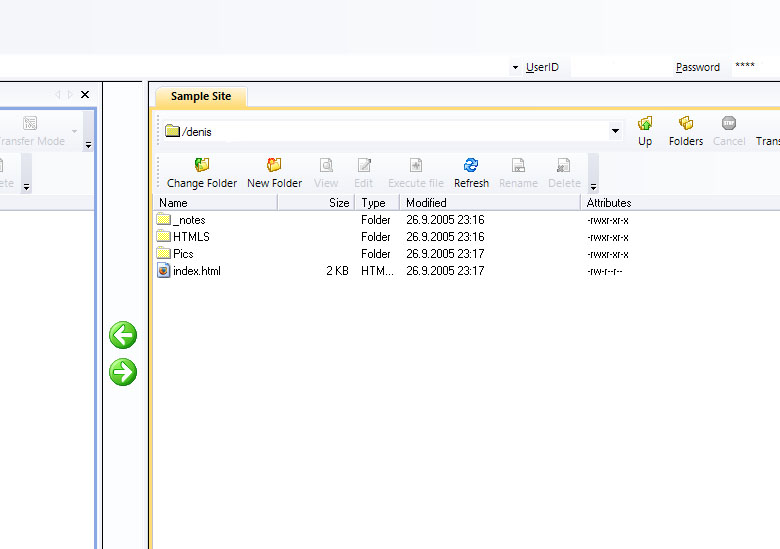Click the green left transfer arrow

(x=123, y=336)
